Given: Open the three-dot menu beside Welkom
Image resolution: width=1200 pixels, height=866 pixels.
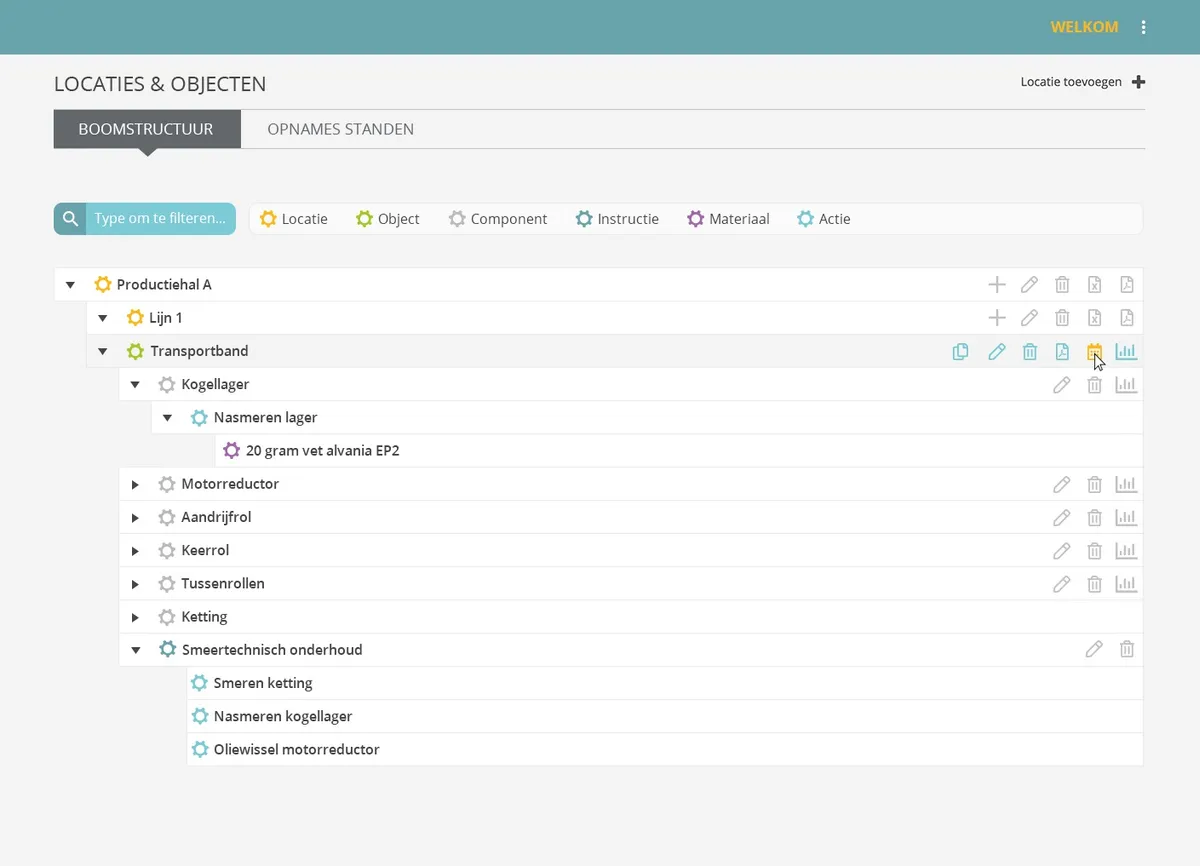Looking at the screenshot, I should coord(1144,28).
